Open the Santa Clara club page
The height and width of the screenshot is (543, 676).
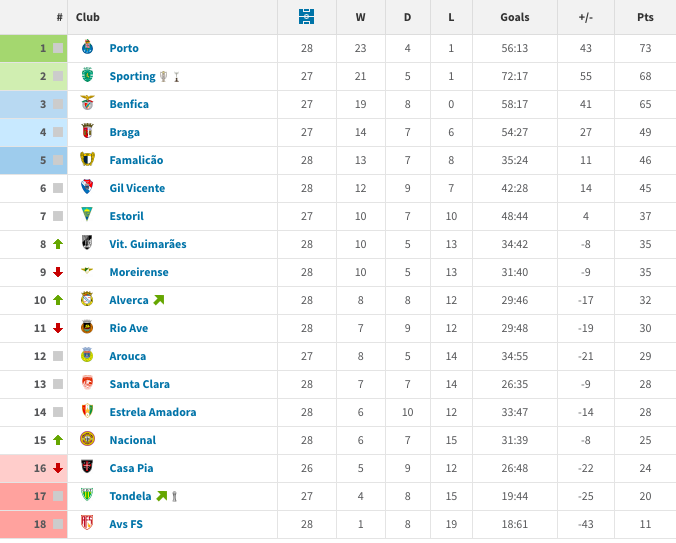(x=139, y=384)
